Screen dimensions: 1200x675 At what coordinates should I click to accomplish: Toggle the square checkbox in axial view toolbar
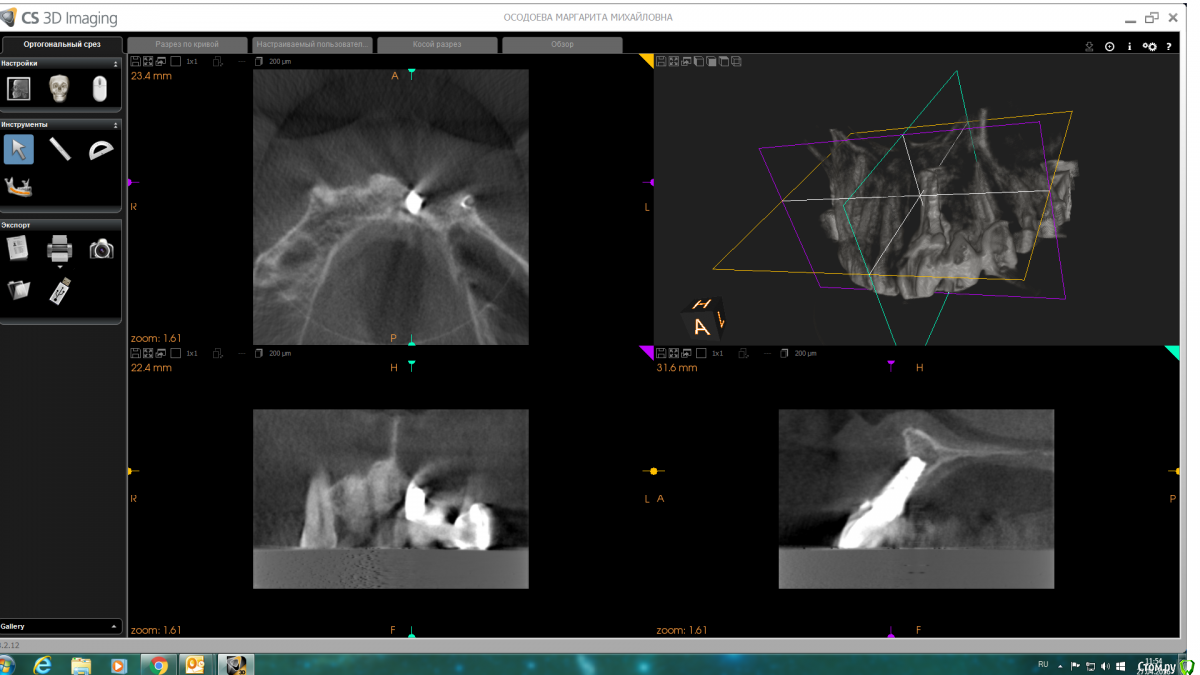coord(175,62)
